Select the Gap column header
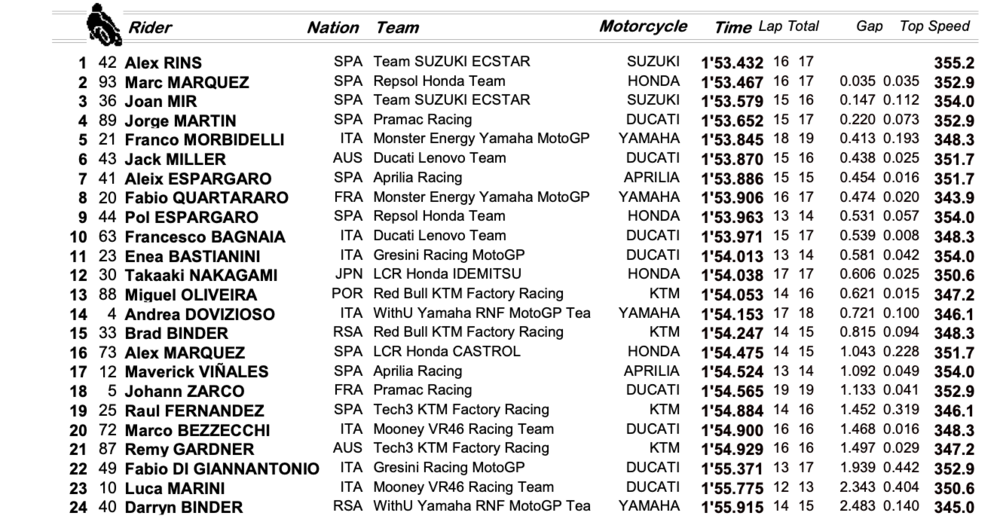1000x531 pixels. point(869,26)
